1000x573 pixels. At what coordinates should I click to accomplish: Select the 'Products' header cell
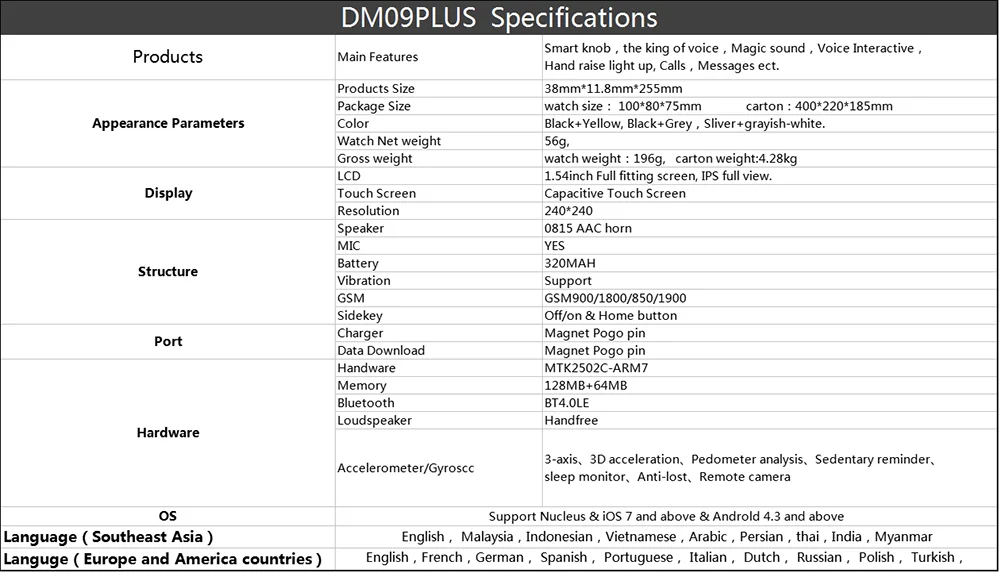tap(168, 57)
